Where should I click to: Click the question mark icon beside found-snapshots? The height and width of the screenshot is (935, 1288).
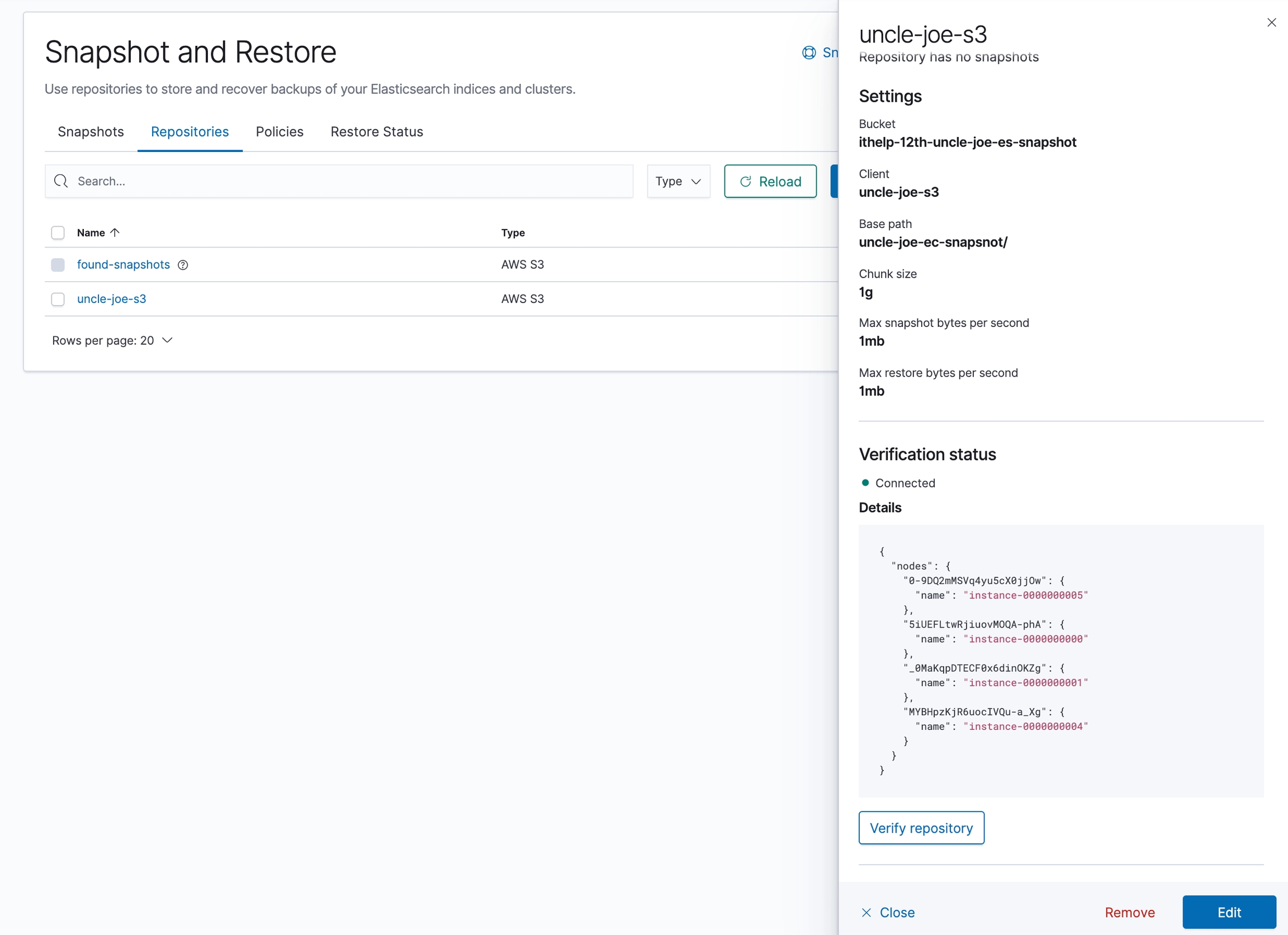pos(183,265)
